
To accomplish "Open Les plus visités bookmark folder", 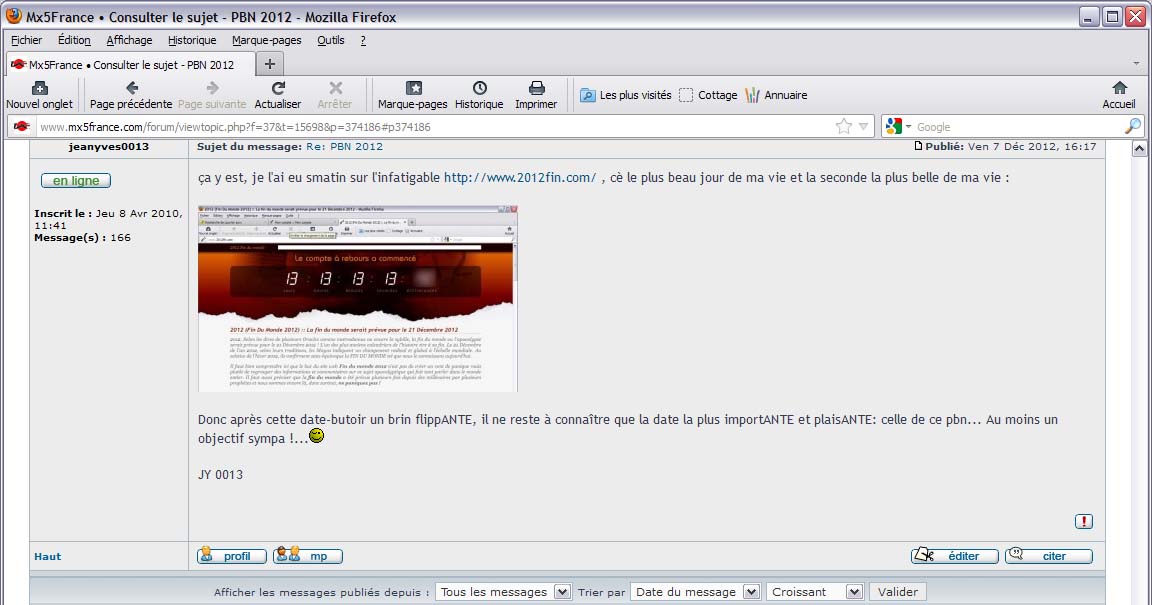I will pos(626,95).
